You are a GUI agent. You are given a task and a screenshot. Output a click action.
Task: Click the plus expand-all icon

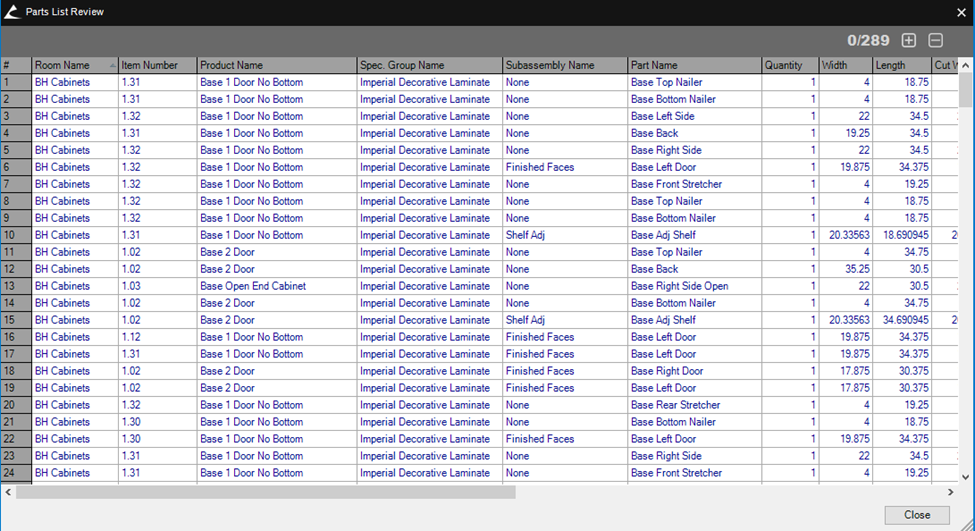(x=908, y=41)
